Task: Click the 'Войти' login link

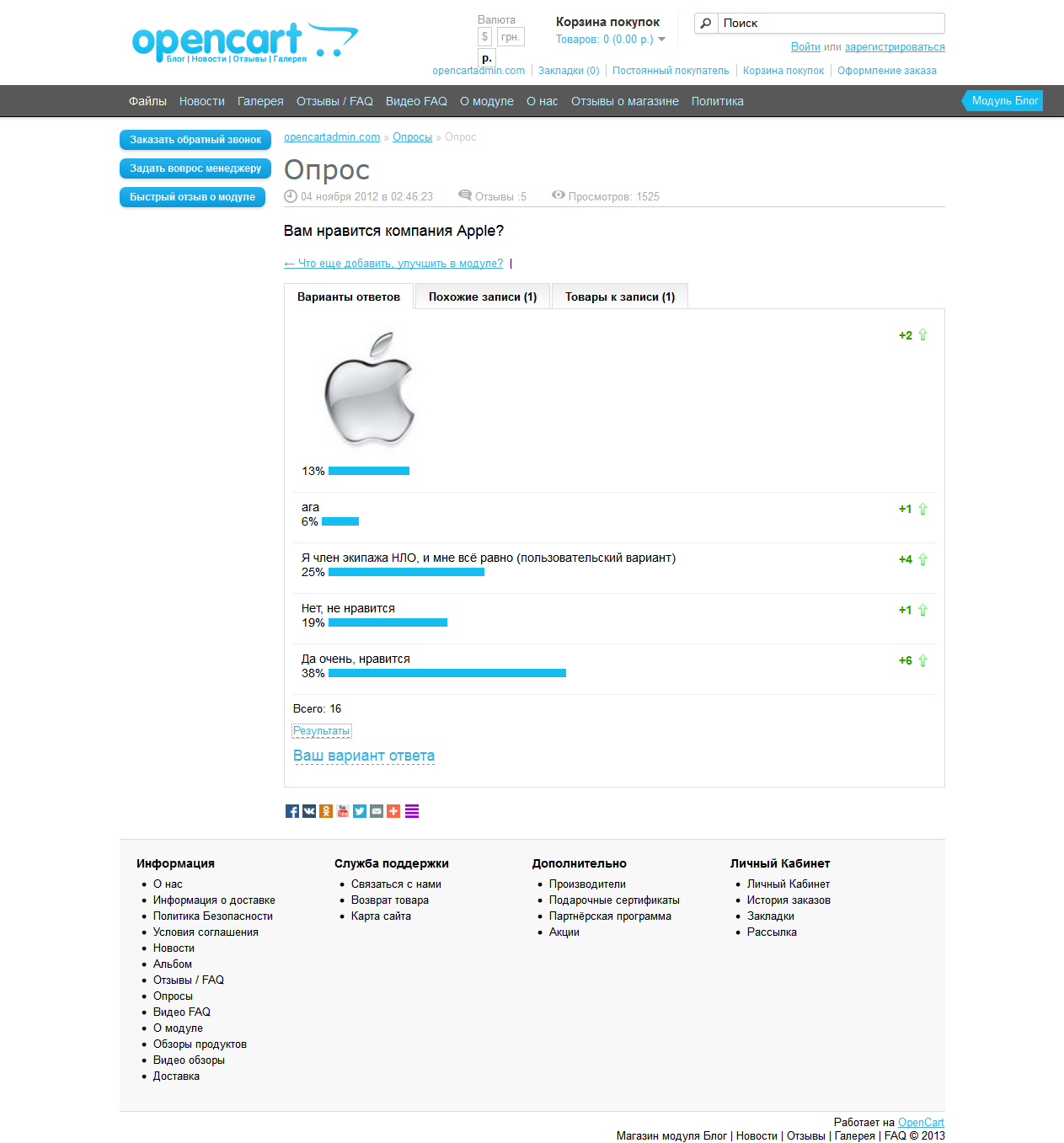Action: 805,47
